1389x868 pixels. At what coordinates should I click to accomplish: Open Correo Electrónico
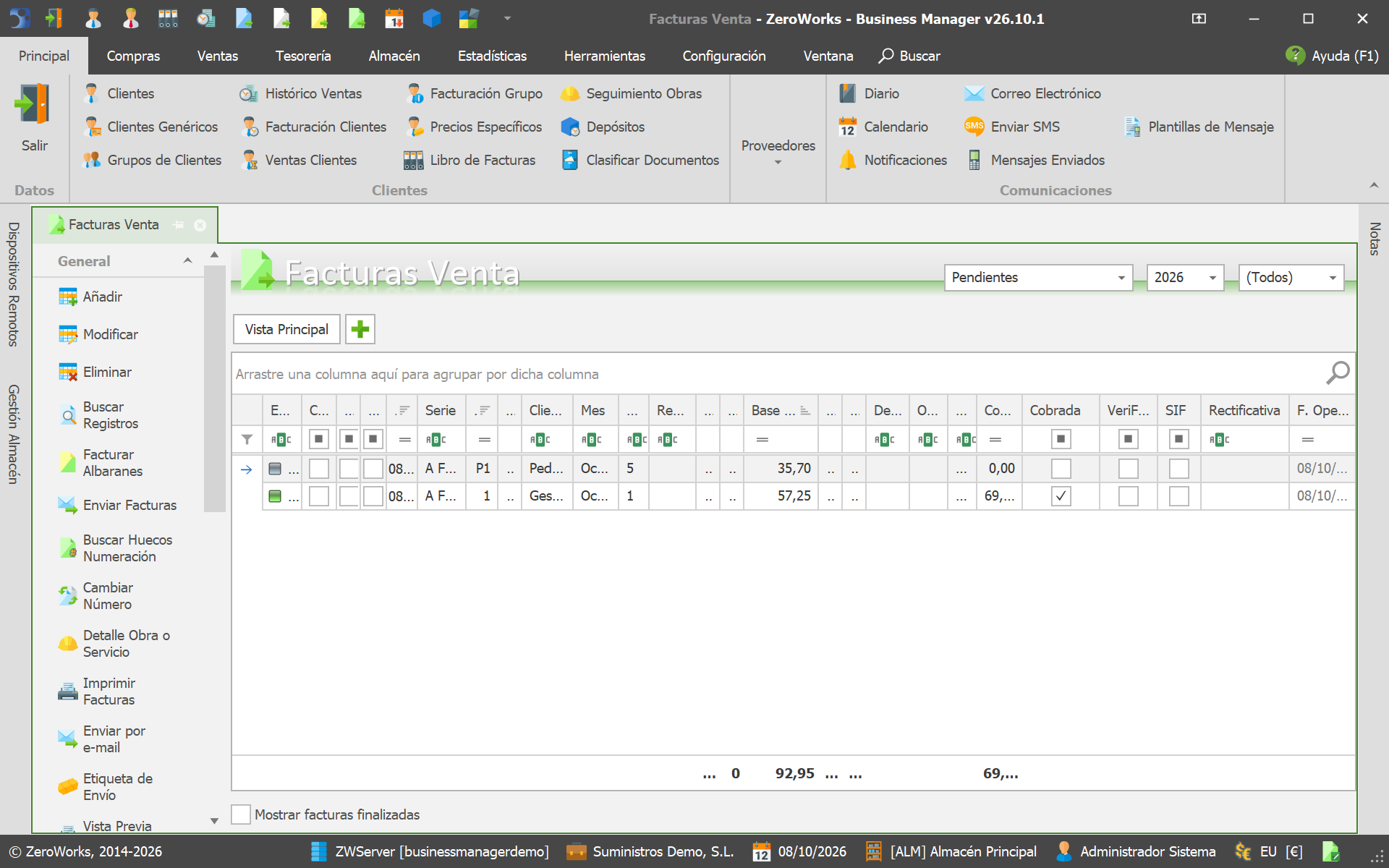point(1032,93)
